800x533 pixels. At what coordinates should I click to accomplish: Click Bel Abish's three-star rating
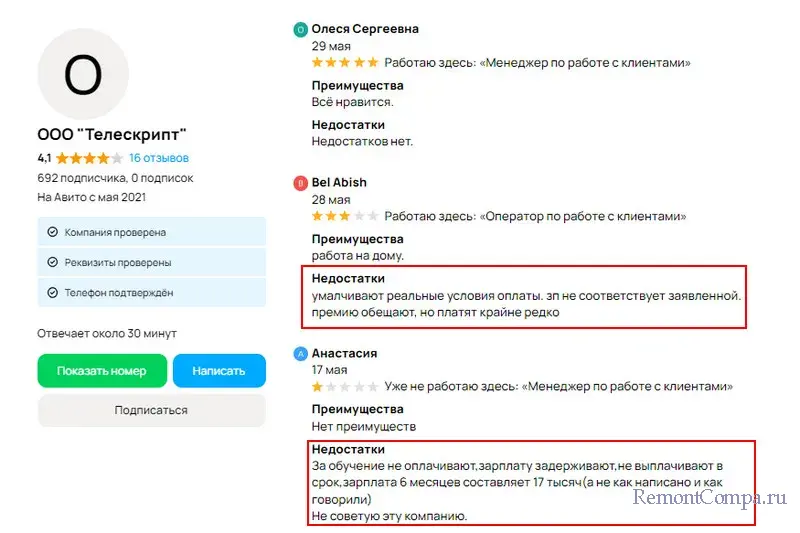coord(345,216)
